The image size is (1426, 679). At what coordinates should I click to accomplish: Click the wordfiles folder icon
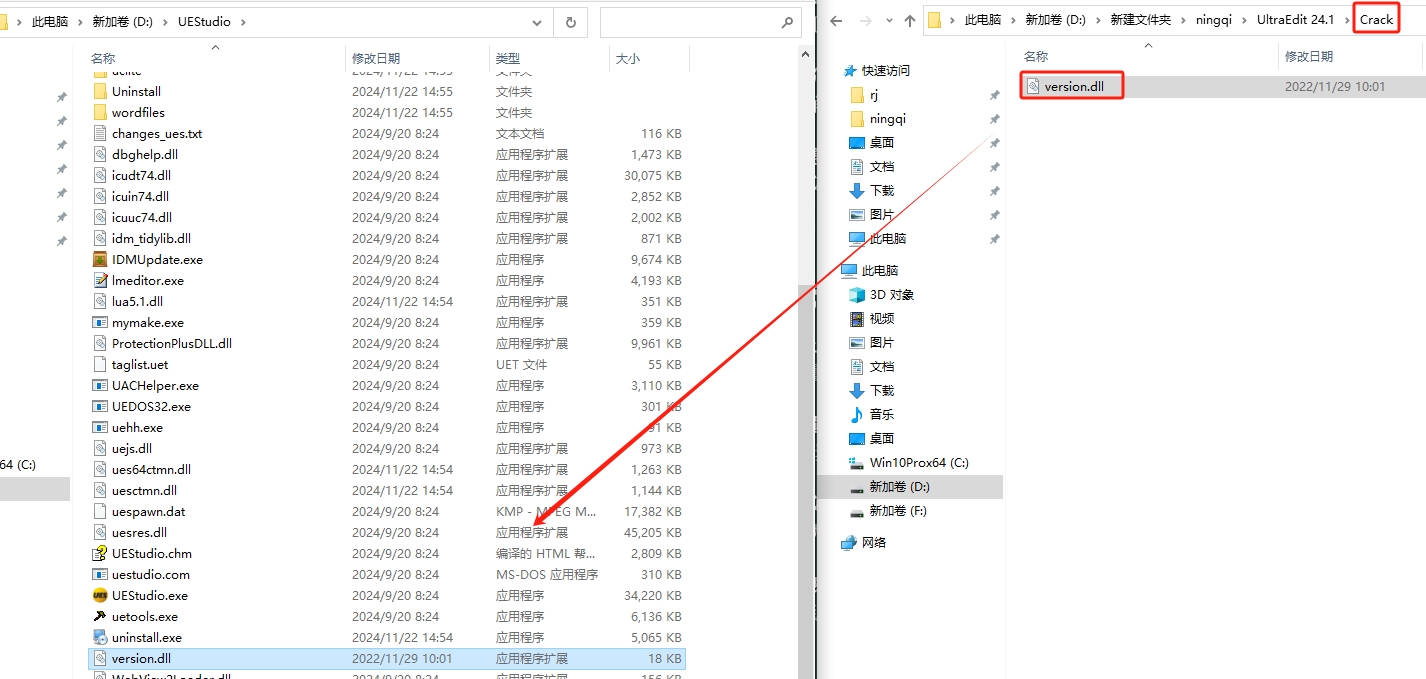[x=99, y=112]
